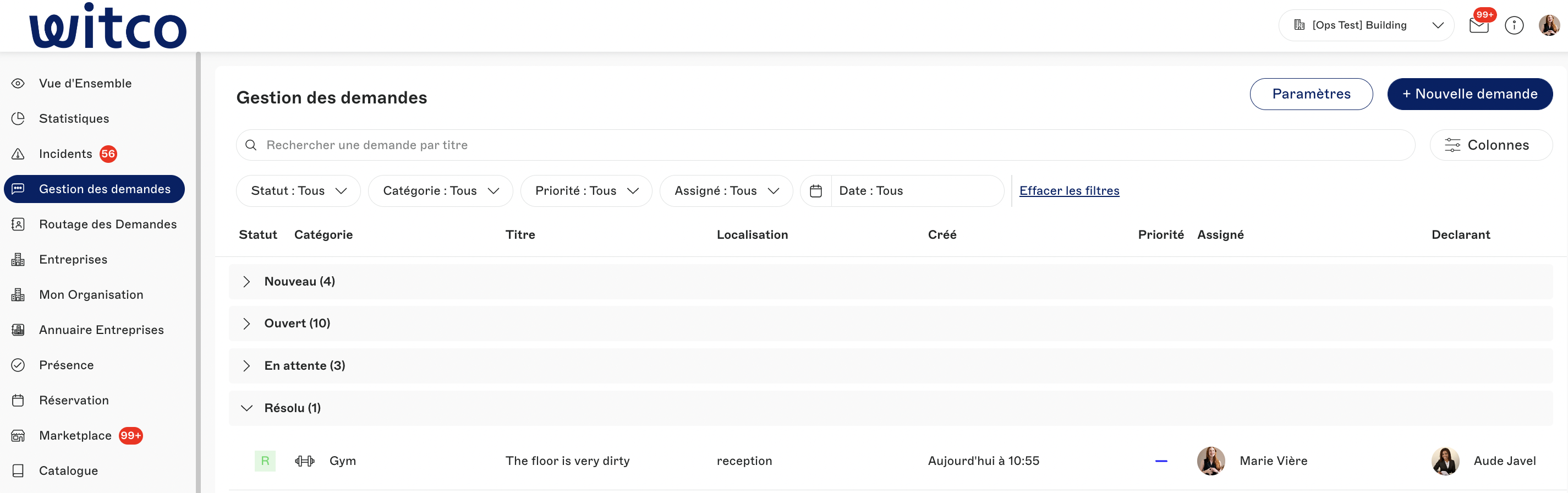
Task: Click the dumbbell Gym category icon
Action: click(x=304, y=461)
